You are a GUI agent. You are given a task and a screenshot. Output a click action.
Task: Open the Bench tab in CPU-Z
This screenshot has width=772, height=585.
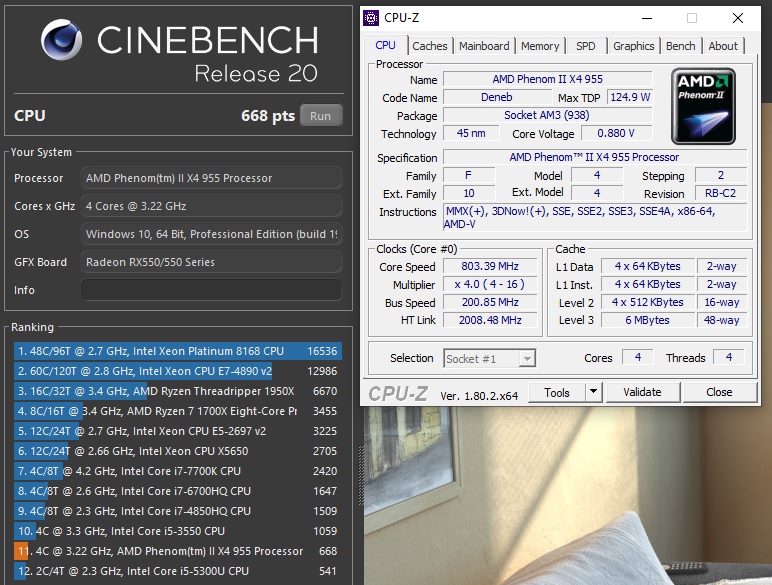(x=680, y=46)
